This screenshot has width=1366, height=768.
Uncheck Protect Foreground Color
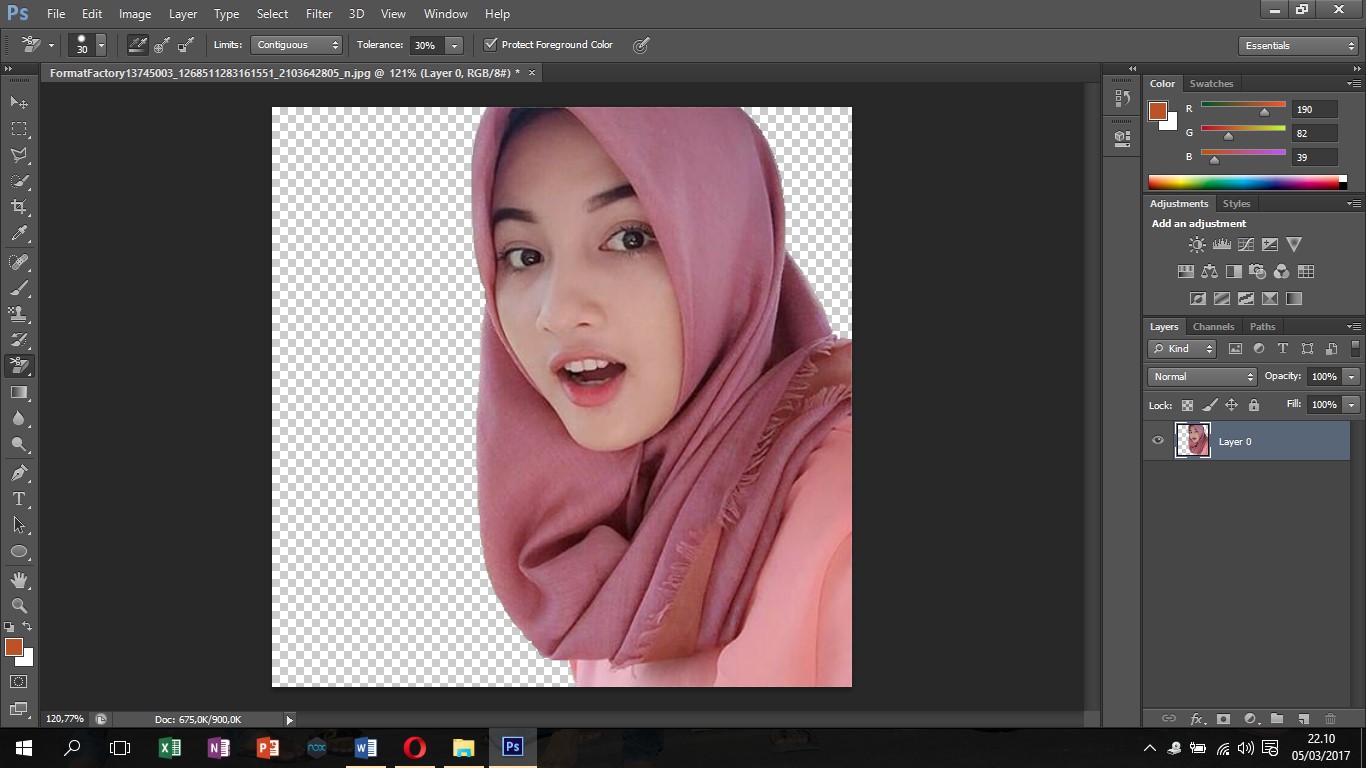click(x=490, y=44)
